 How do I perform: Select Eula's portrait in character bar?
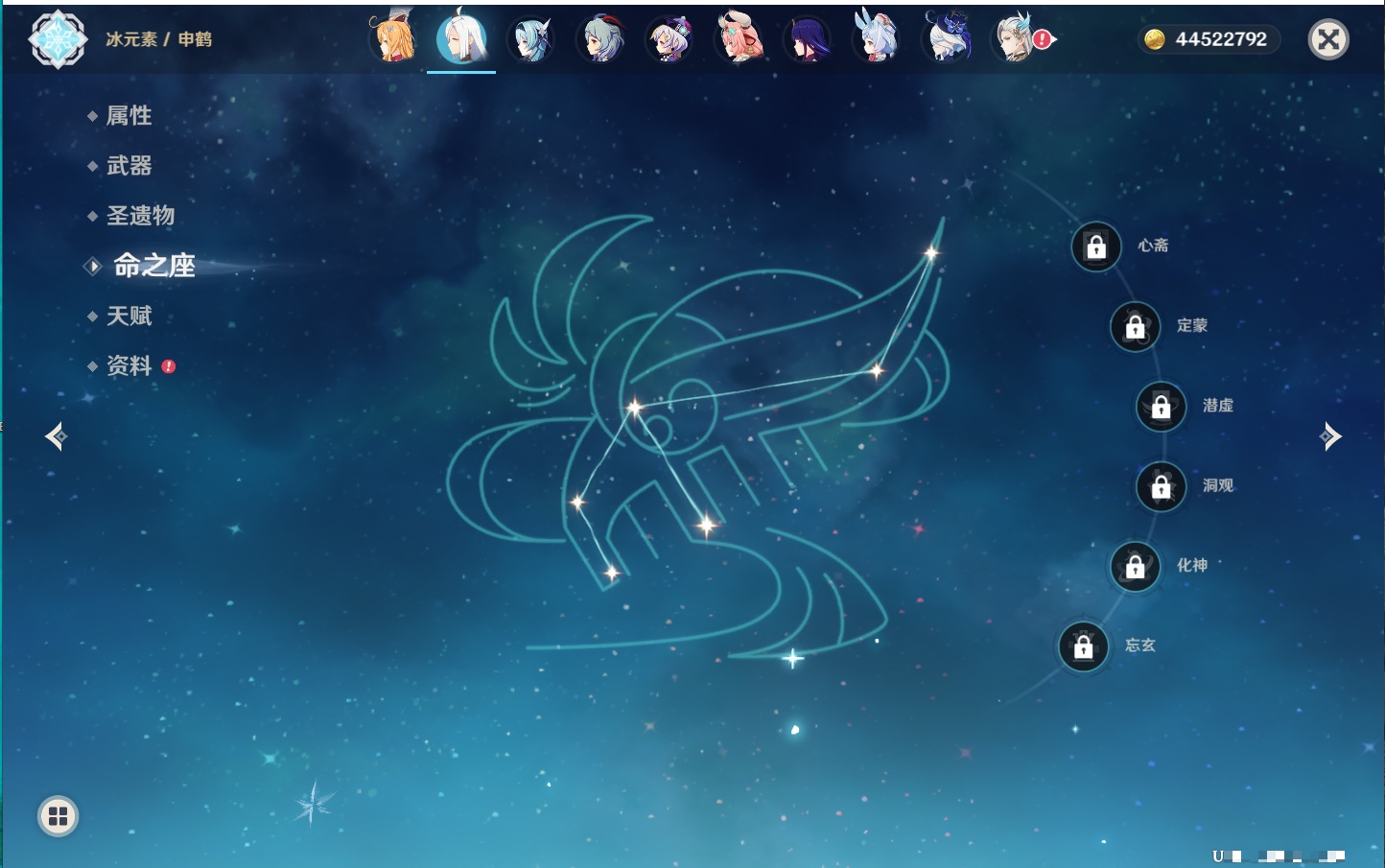pos(530,39)
